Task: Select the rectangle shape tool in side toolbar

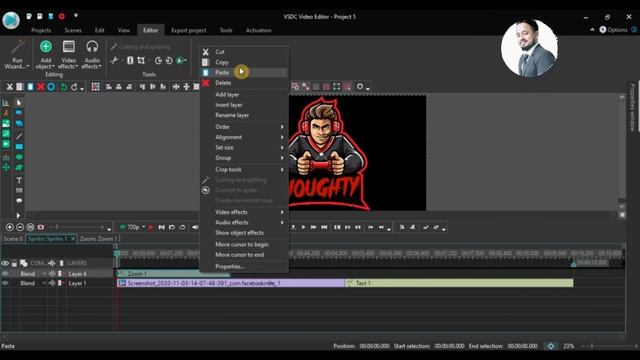Action: 19,146
